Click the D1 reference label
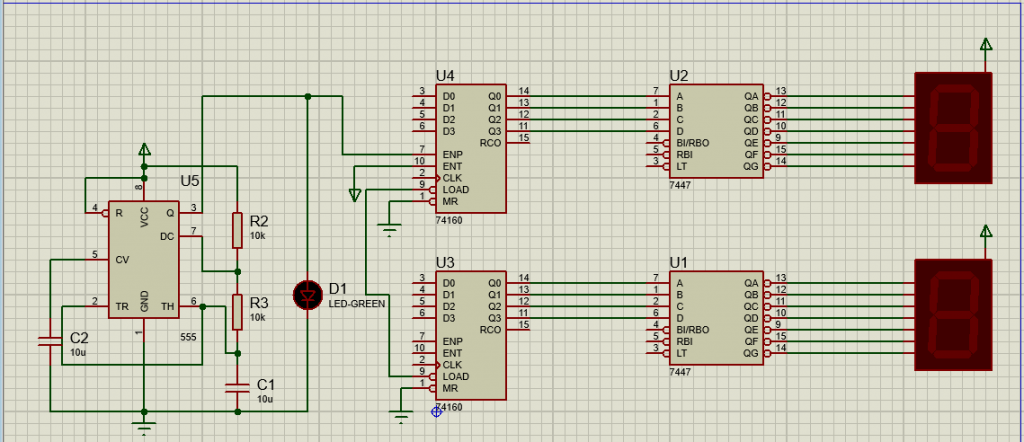1024x442 pixels. [340, 289]
